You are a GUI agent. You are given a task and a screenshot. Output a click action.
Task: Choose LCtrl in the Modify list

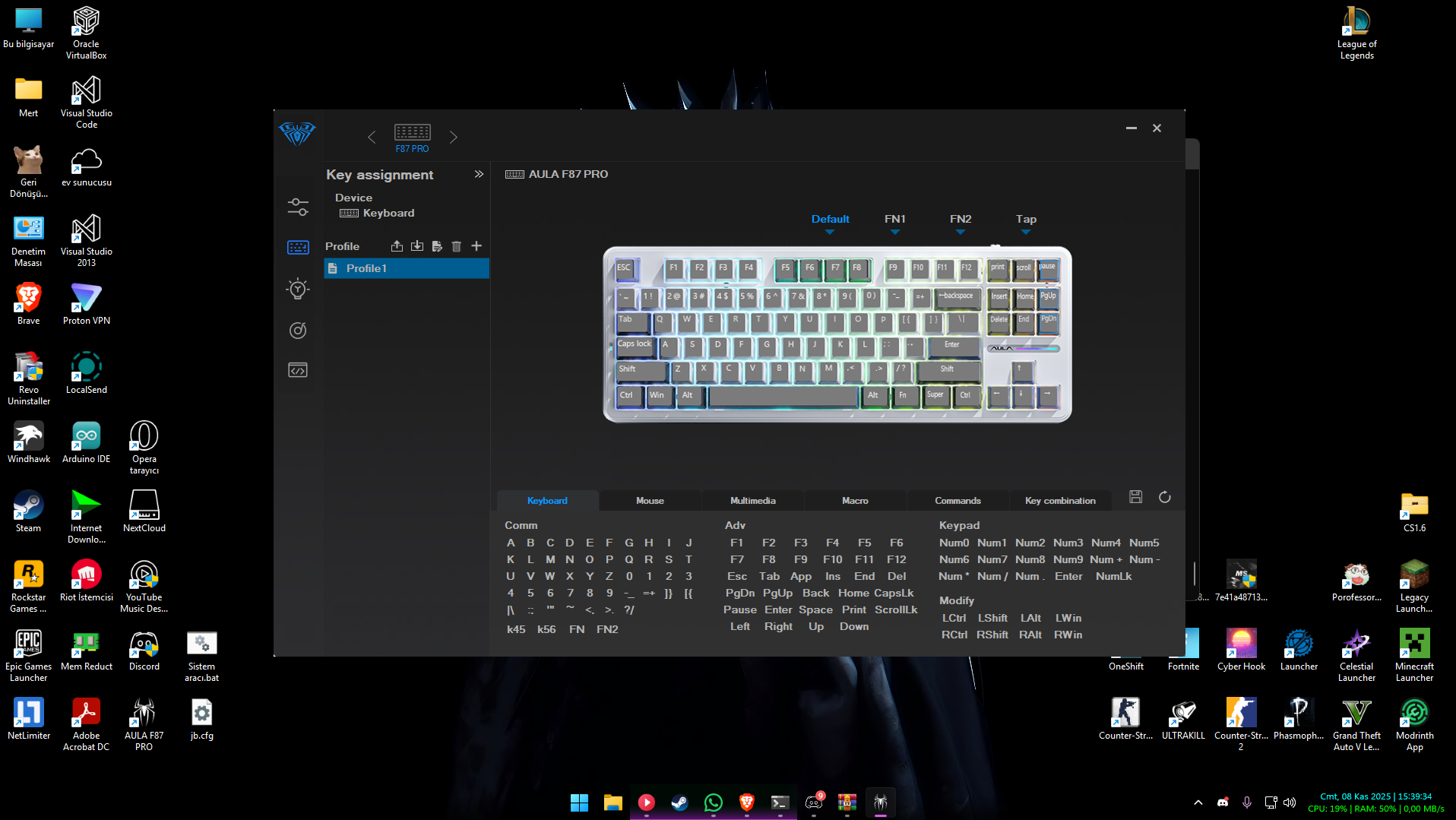click(x=954, y=618)
